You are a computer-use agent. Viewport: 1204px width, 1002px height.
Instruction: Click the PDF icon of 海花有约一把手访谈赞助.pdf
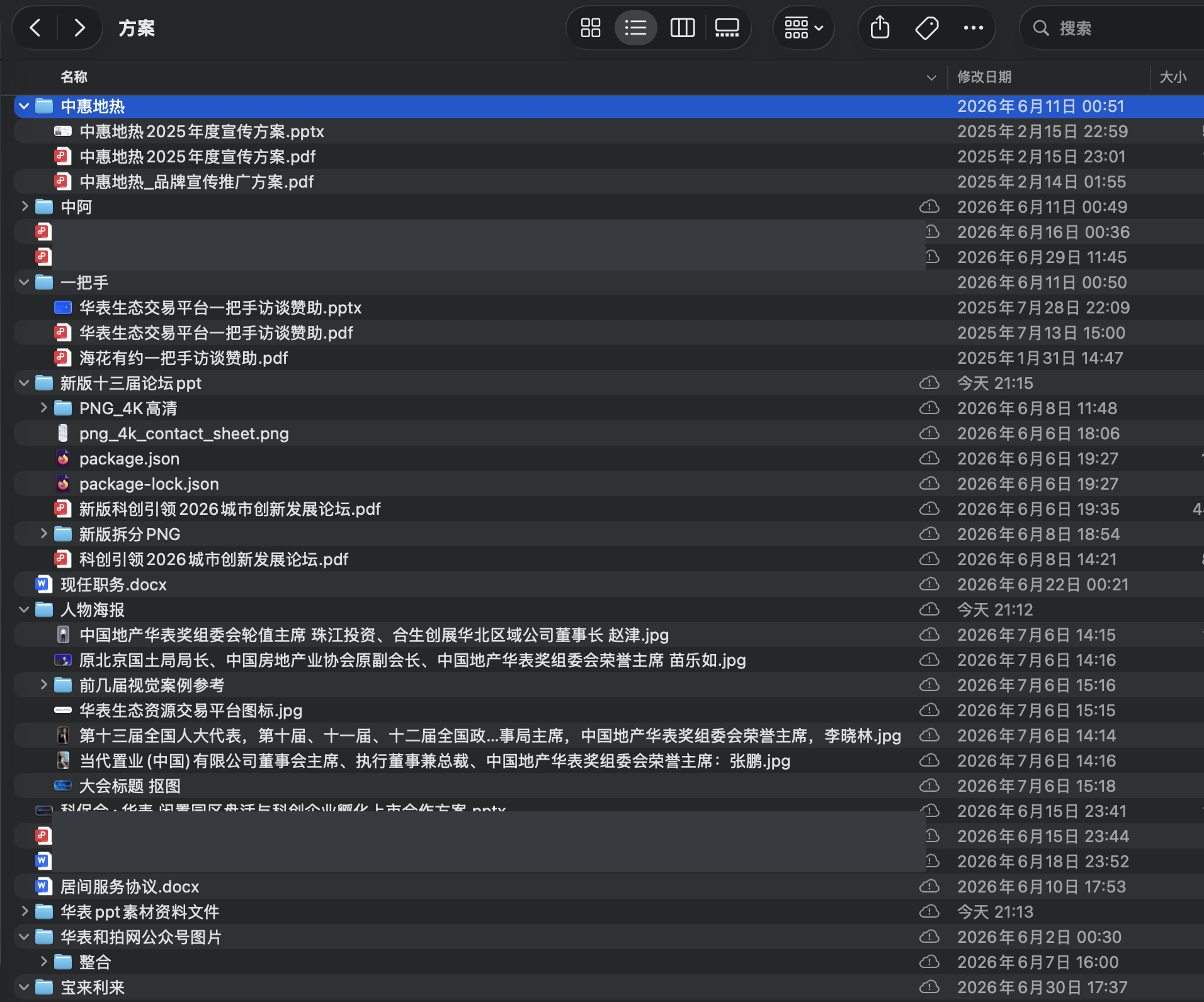62,357
